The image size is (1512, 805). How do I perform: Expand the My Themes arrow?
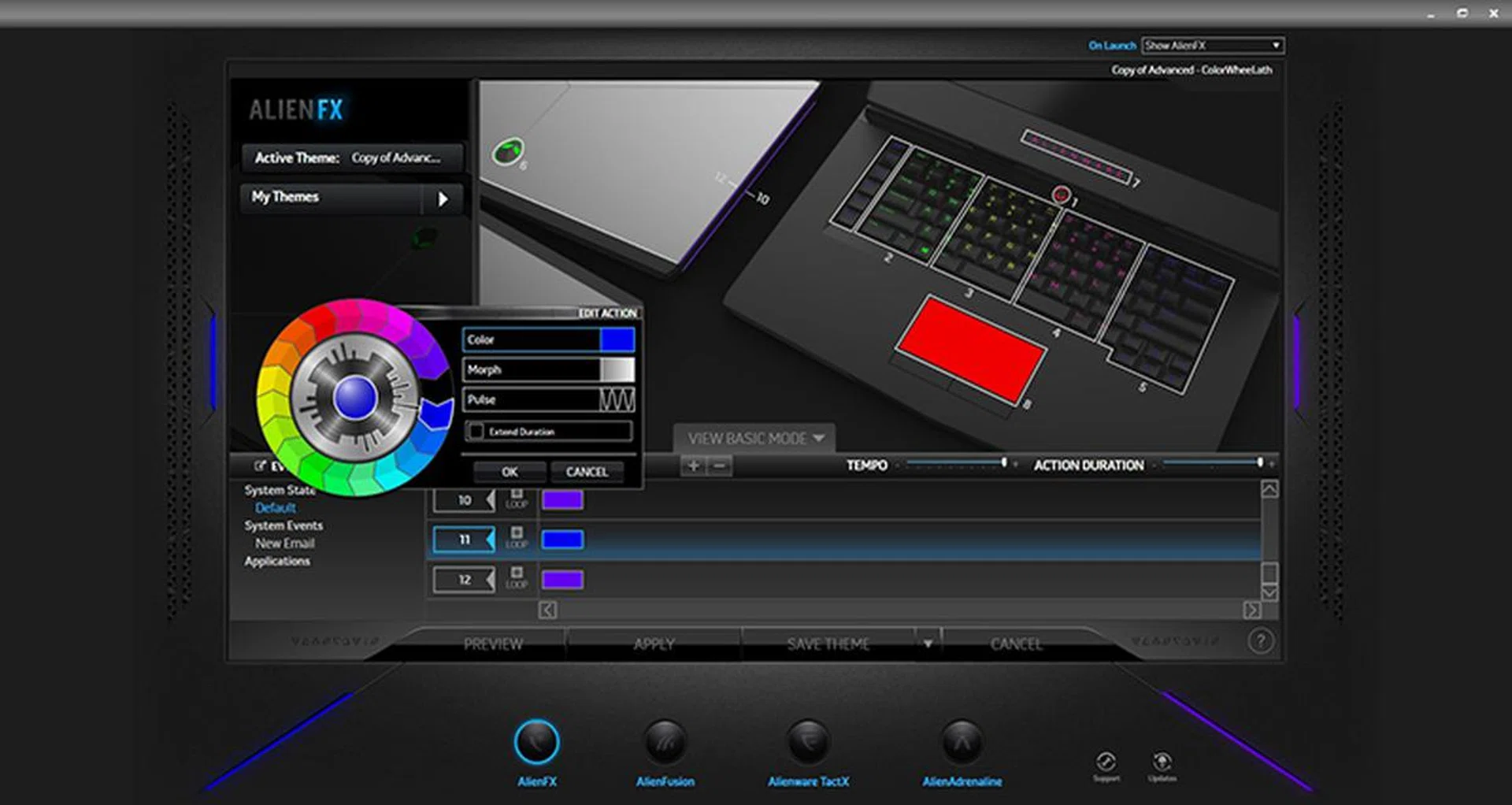(443, 198)
